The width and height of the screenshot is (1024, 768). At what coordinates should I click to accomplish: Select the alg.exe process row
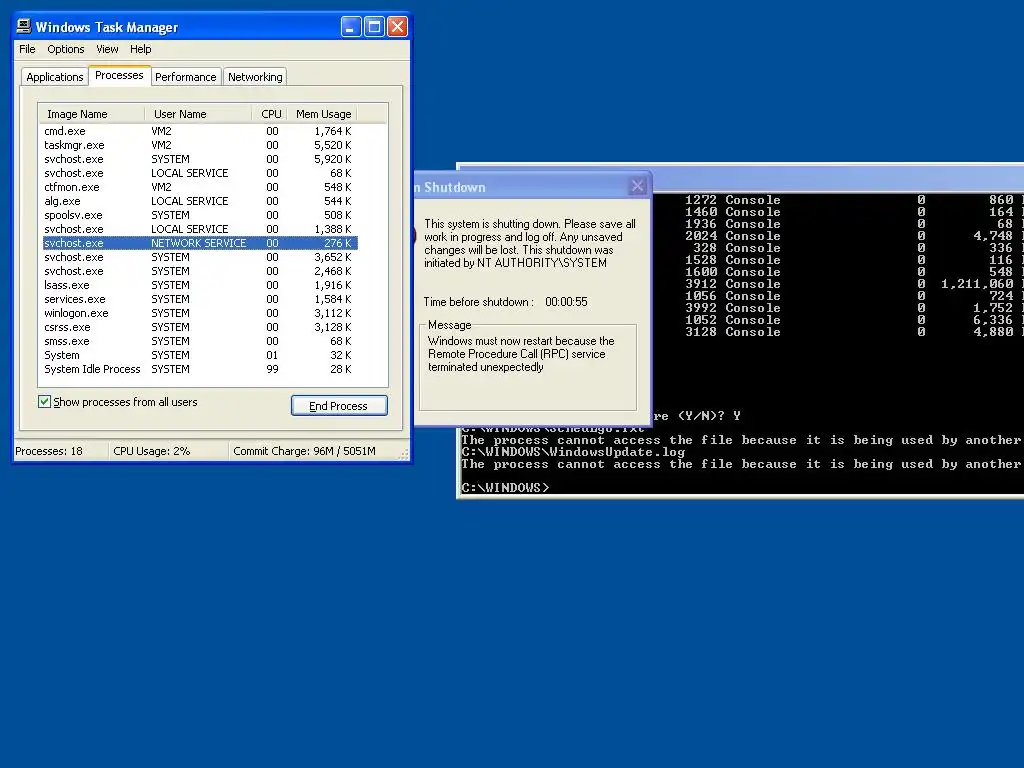click(199, 201)
